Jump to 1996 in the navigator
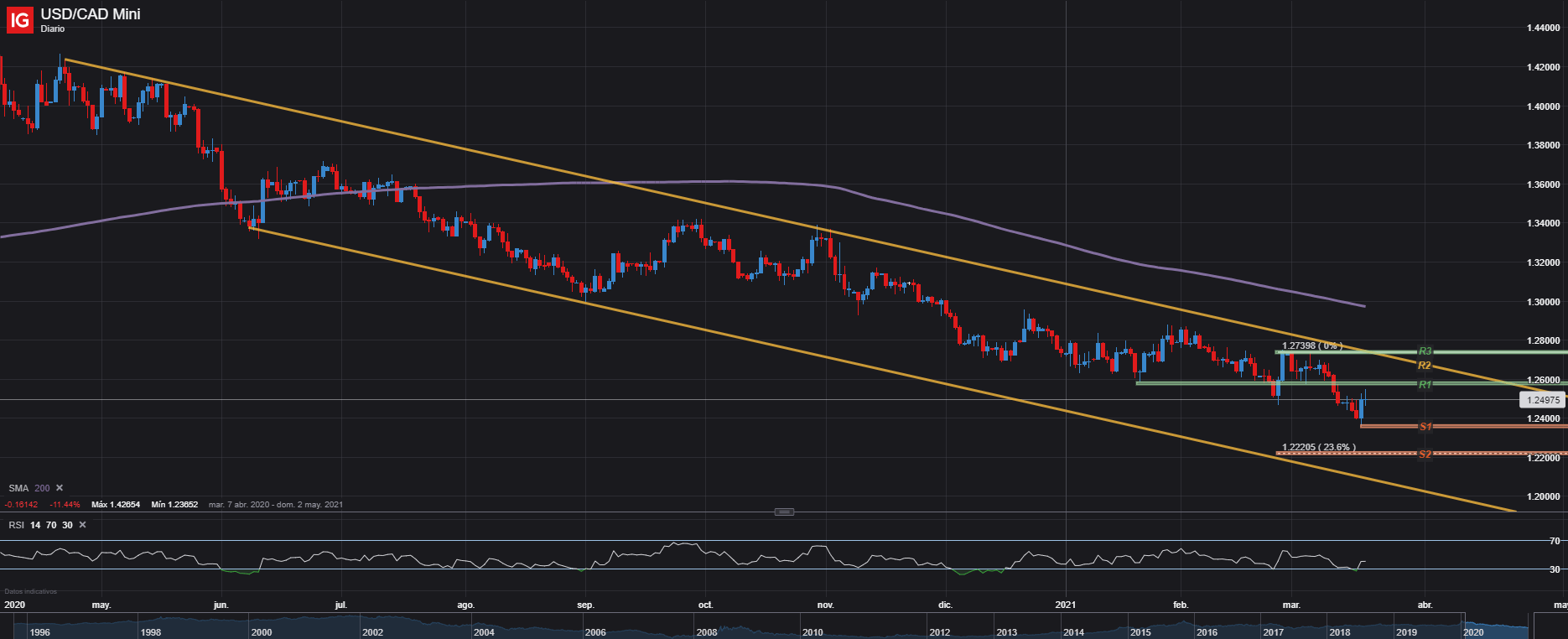This screenshot has height=639, width=1568. tap(39, 632)
